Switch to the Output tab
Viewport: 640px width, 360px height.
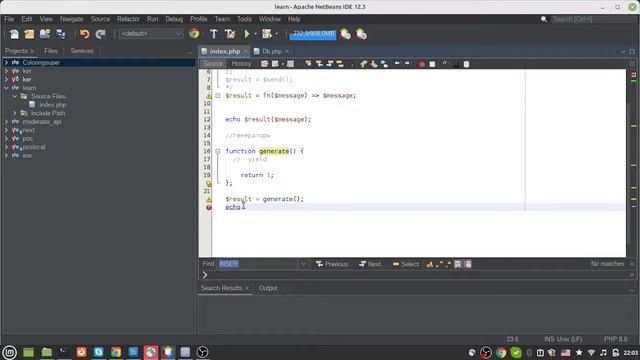268,288
